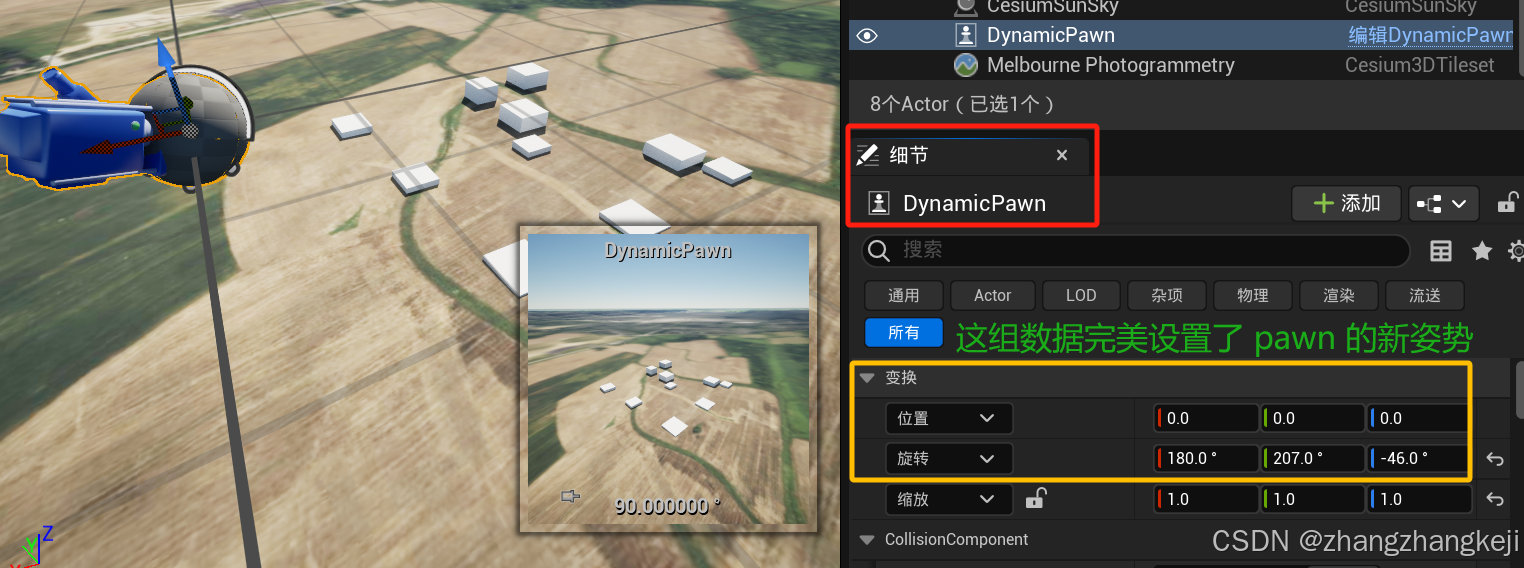Click the DynamicPawn camera preview thumbnail

(x=668, y=378)
